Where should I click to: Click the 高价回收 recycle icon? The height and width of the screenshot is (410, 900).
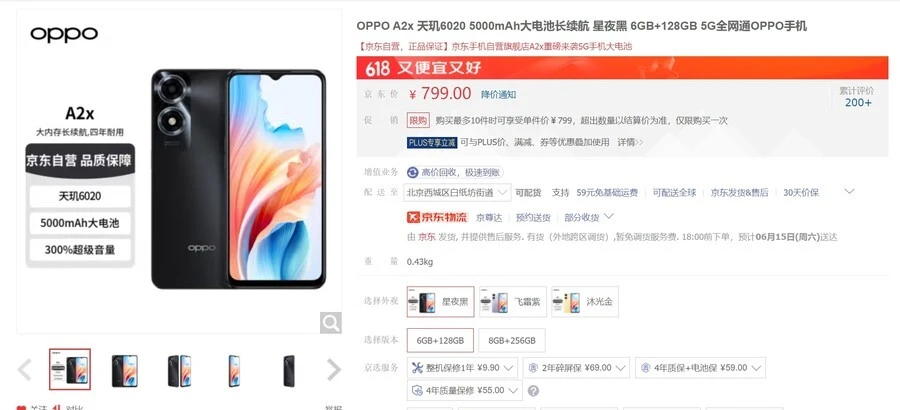pos(413,172)
